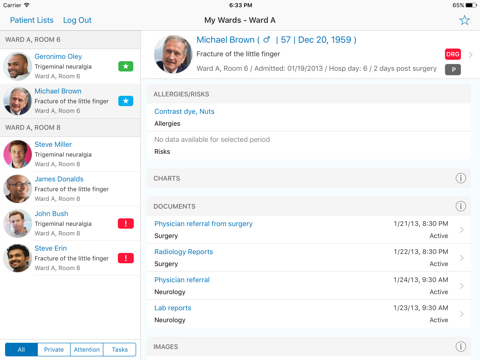Click admission info line under diagnosis

[316, 68]
